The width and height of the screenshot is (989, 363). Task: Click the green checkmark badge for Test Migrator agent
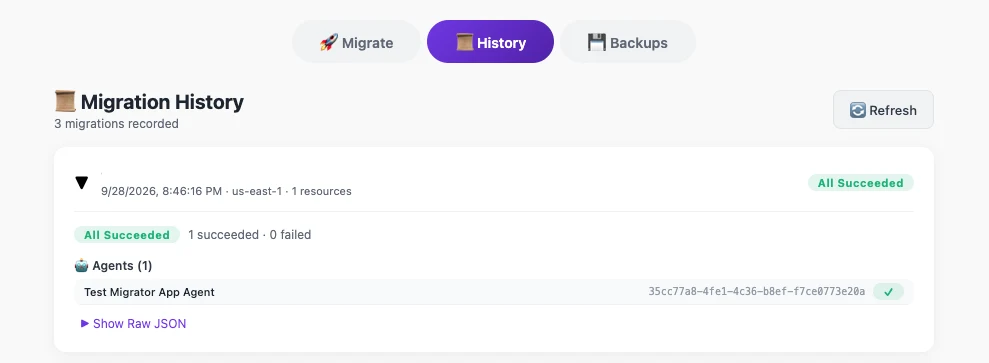(x=888, y=292)
